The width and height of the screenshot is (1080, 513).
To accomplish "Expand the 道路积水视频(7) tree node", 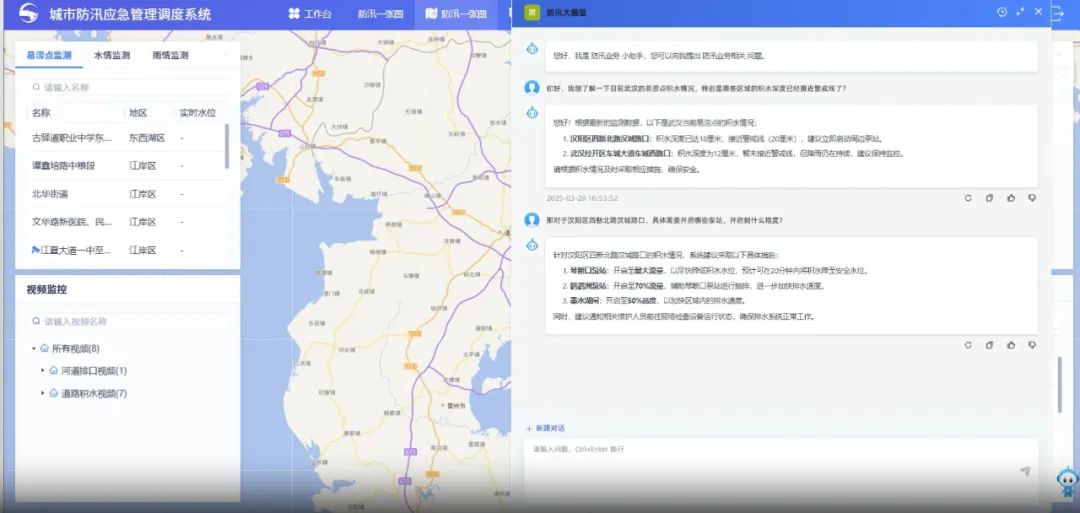I will pos(43,394).
